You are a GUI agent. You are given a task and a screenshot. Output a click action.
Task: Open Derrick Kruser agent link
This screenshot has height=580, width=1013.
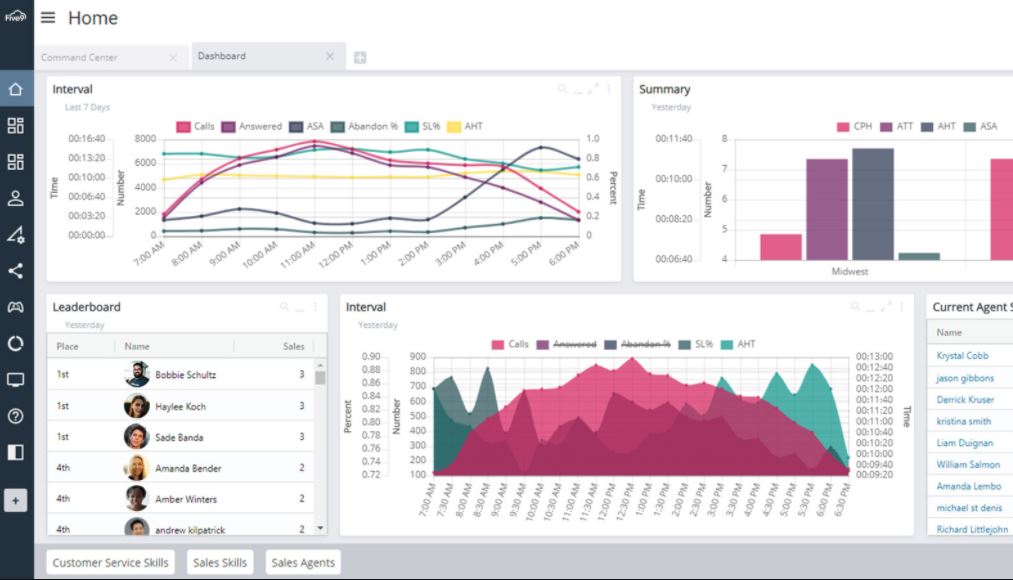point(965,400)
